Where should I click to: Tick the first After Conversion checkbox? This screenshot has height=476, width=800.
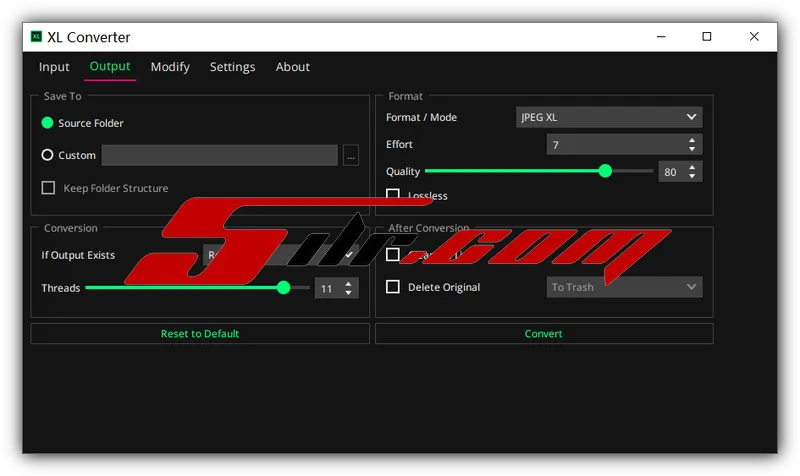click(393, 255)
